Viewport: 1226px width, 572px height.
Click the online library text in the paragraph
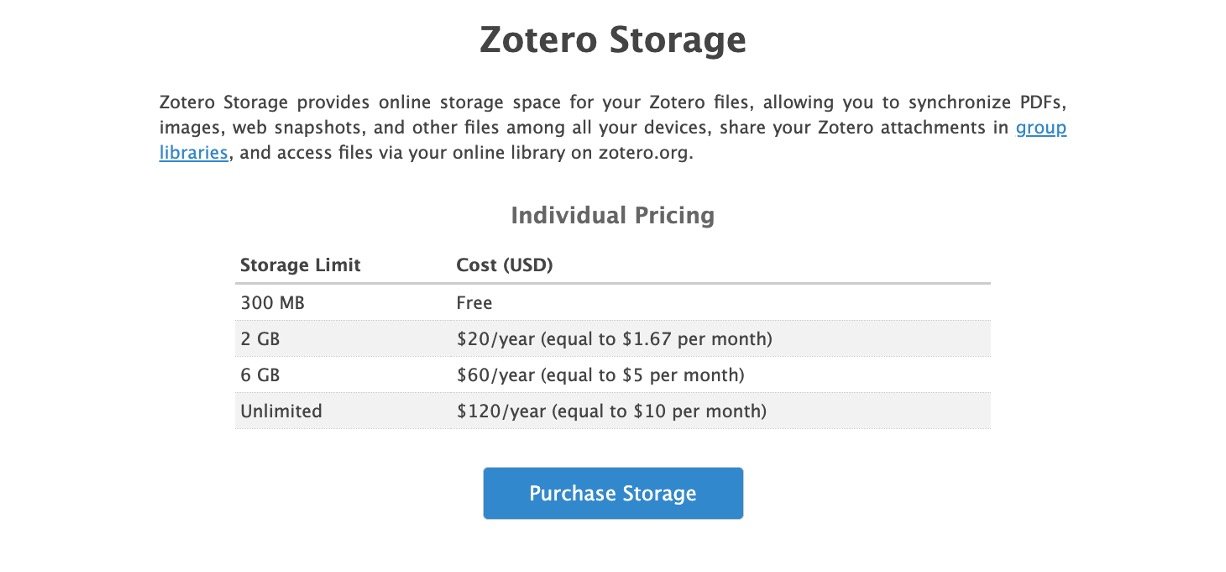point(532,154)
